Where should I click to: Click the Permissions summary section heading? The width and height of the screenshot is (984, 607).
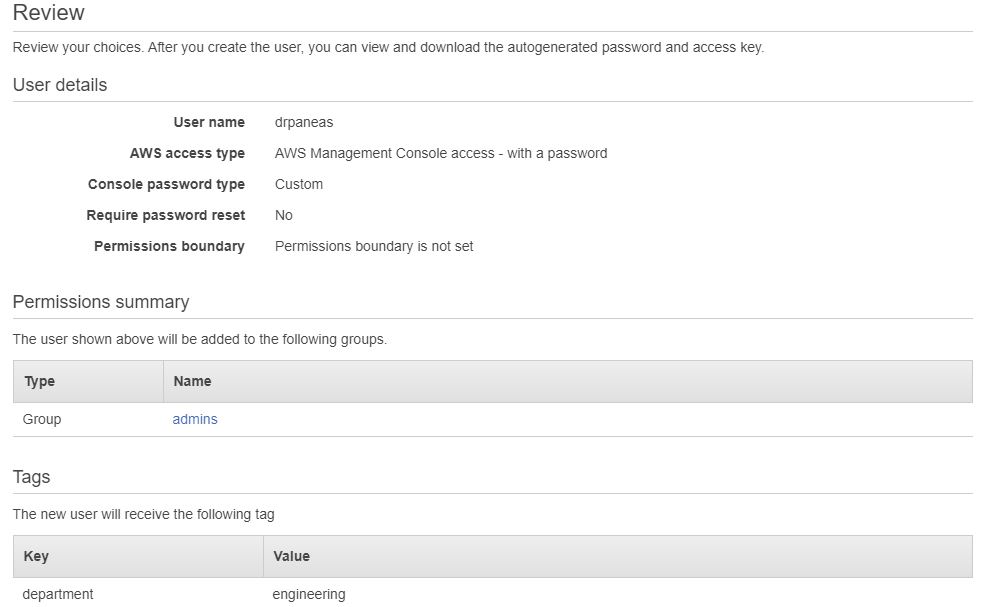pos(101,302)
